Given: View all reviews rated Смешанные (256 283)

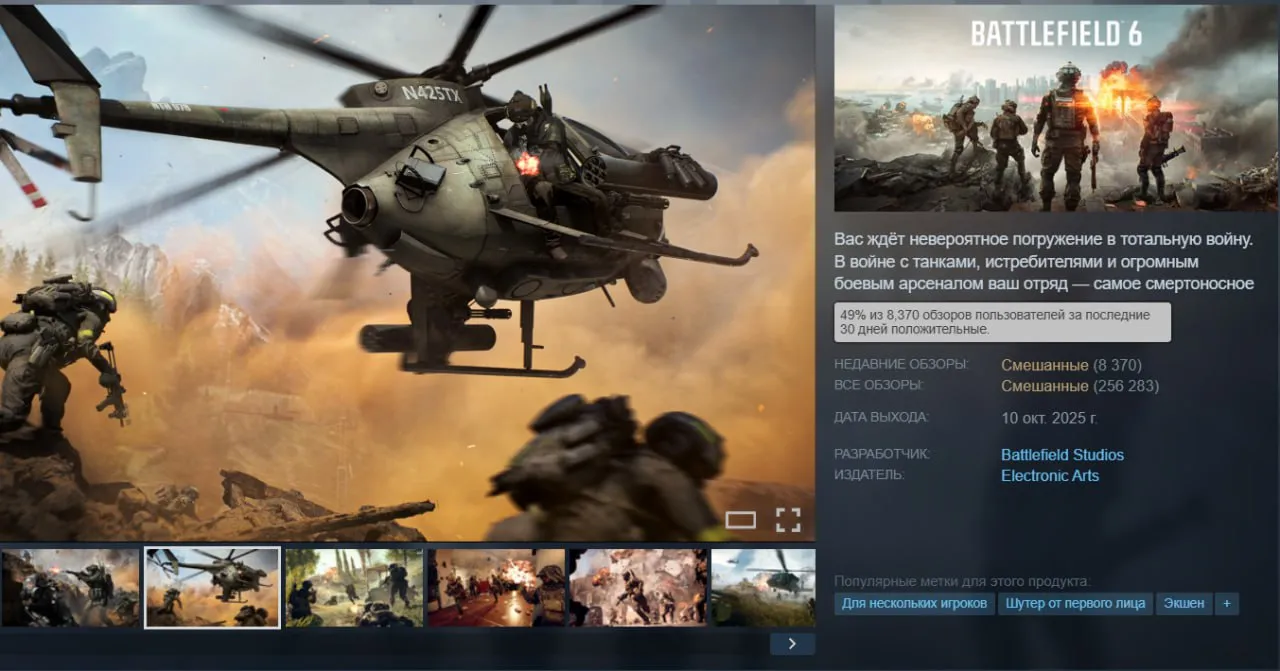Looking at the screenshot, I should (x=1080, y=385).
